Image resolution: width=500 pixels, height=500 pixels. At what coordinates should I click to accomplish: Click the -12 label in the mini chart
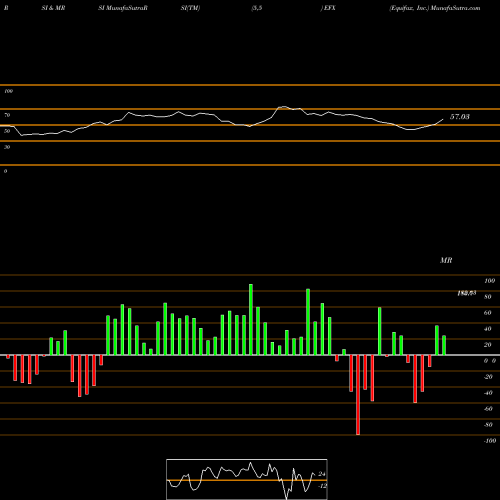tap(322, 486)
